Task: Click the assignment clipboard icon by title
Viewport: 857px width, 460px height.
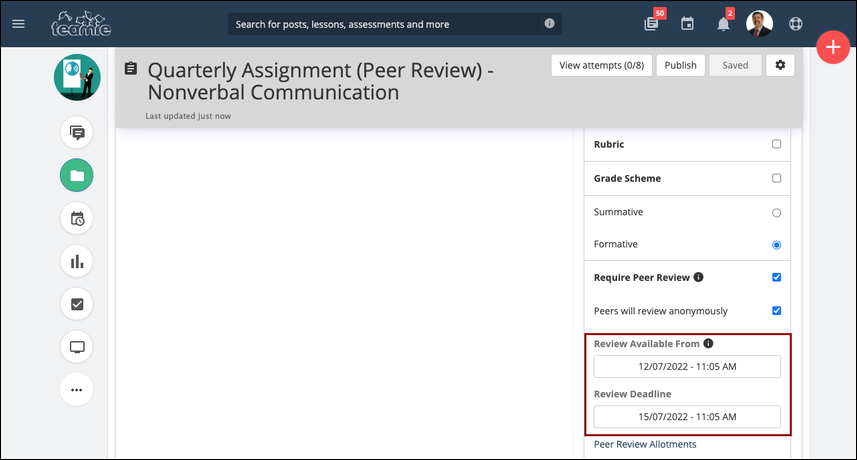Action: [131, 68]
